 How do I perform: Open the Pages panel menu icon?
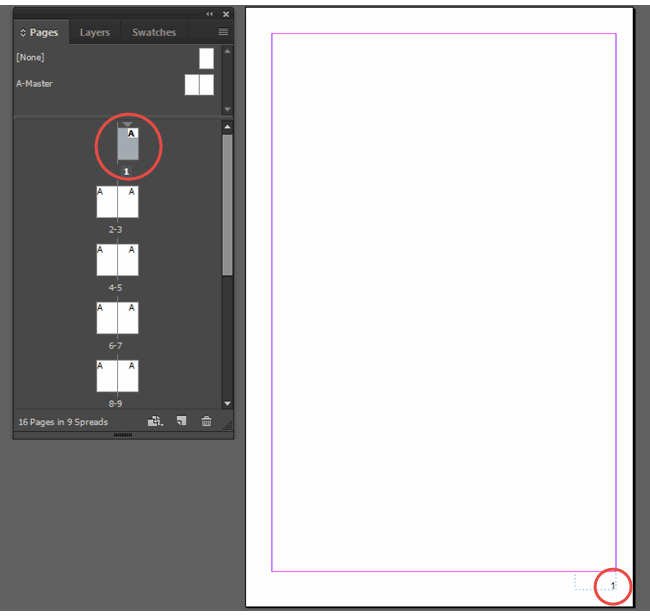223,32
